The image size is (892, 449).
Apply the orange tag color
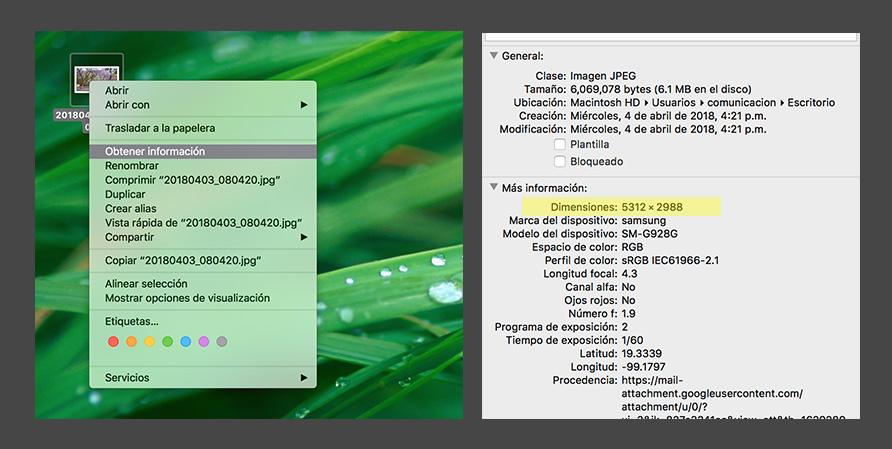(x=131, y=341)
